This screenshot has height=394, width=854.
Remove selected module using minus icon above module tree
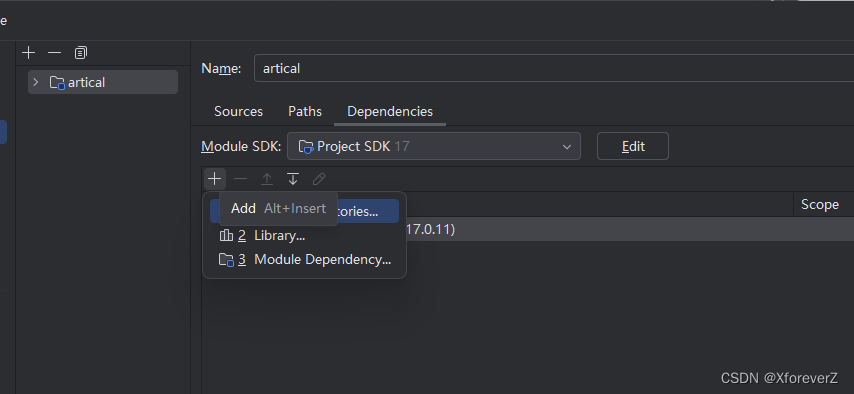tap(54, 53)
